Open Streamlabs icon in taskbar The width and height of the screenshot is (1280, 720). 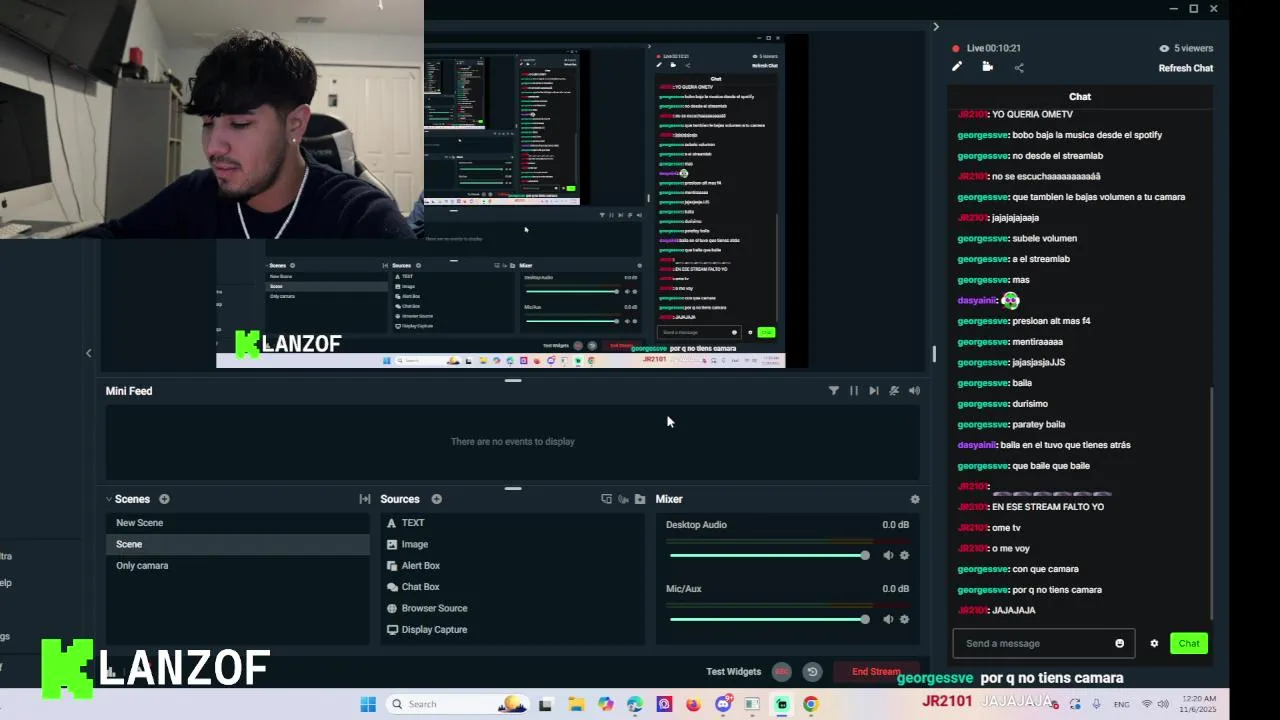[782, 704]
